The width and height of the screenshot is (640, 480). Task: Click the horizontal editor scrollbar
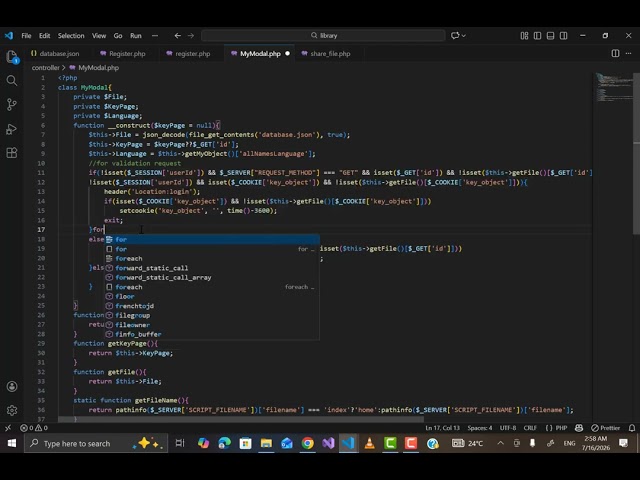click(241, 419)
